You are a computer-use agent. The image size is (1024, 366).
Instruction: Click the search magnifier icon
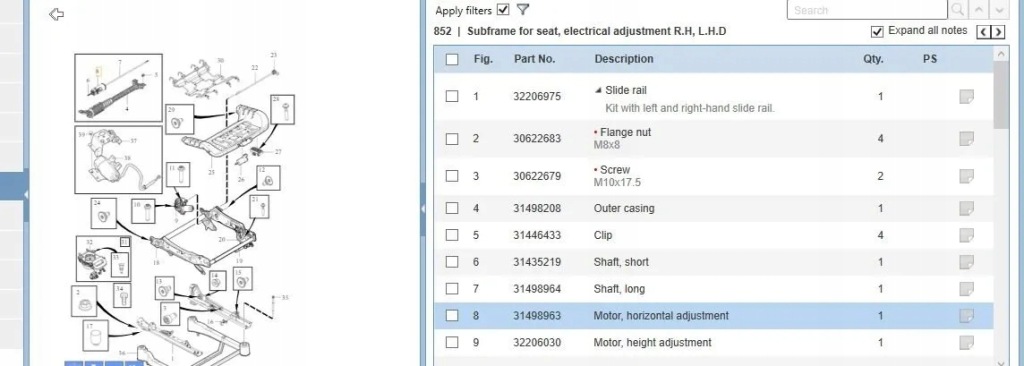[x=957, y=10]
